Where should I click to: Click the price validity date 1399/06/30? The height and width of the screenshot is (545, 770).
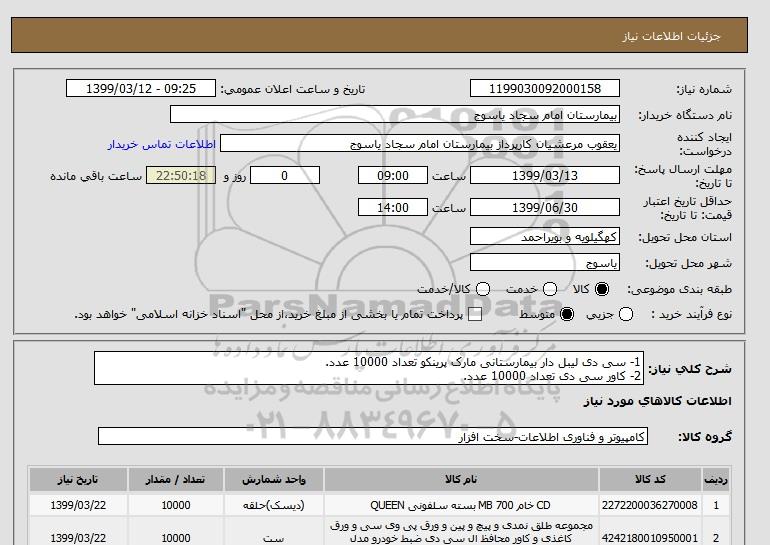point(545,207)
